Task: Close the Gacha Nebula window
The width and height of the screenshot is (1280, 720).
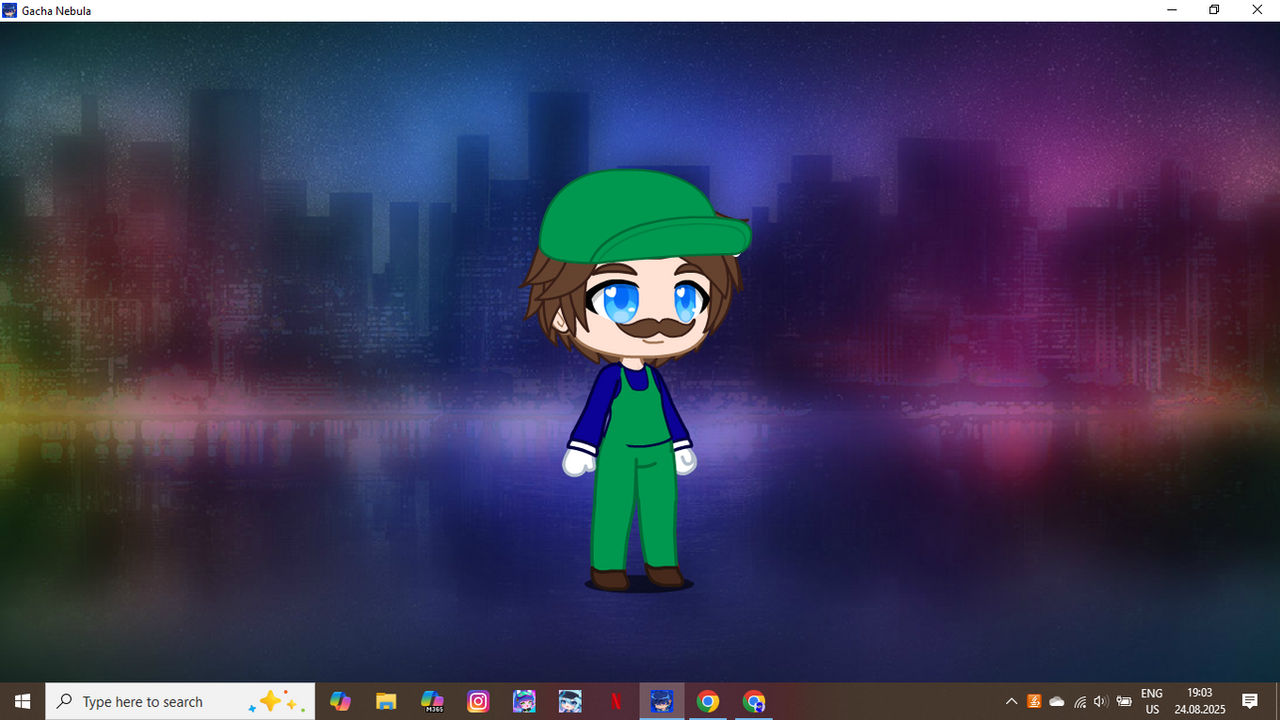Action: pyautogui.click(x=1258, y=10)
